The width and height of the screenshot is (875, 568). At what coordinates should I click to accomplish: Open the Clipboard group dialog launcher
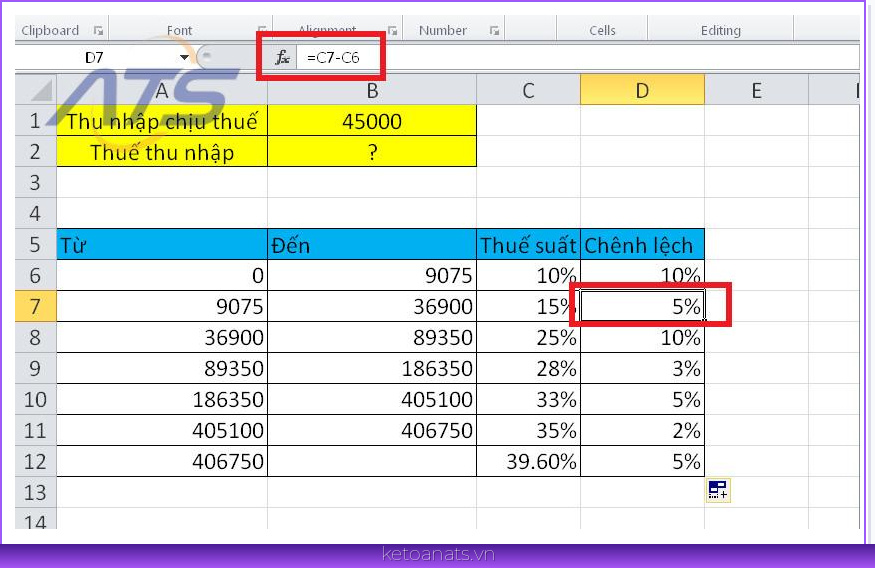click(98, 31)
